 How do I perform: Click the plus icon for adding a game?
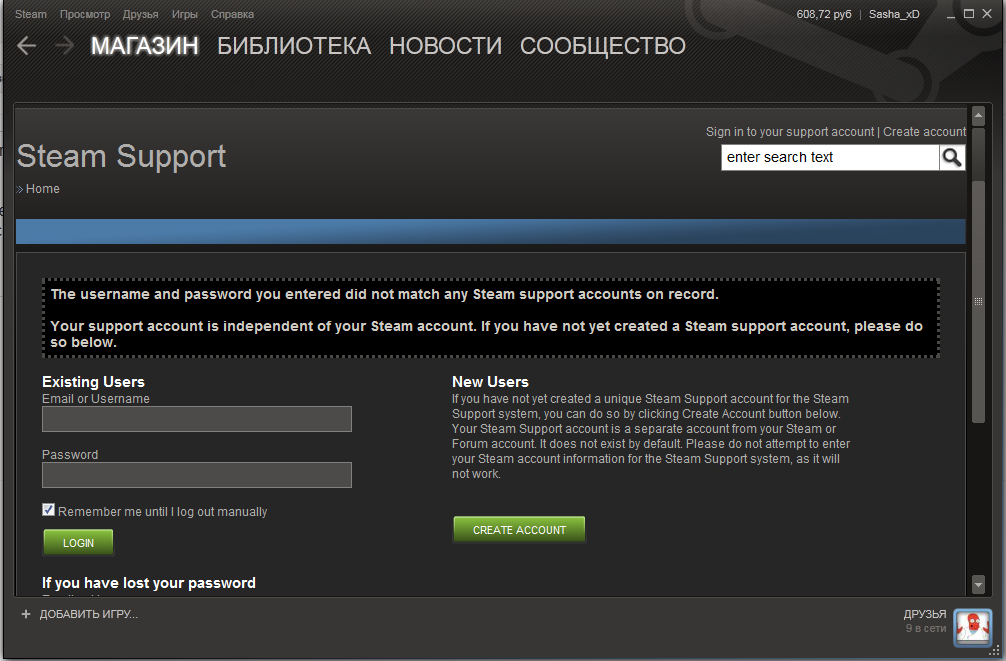click(x=26, y=614)
